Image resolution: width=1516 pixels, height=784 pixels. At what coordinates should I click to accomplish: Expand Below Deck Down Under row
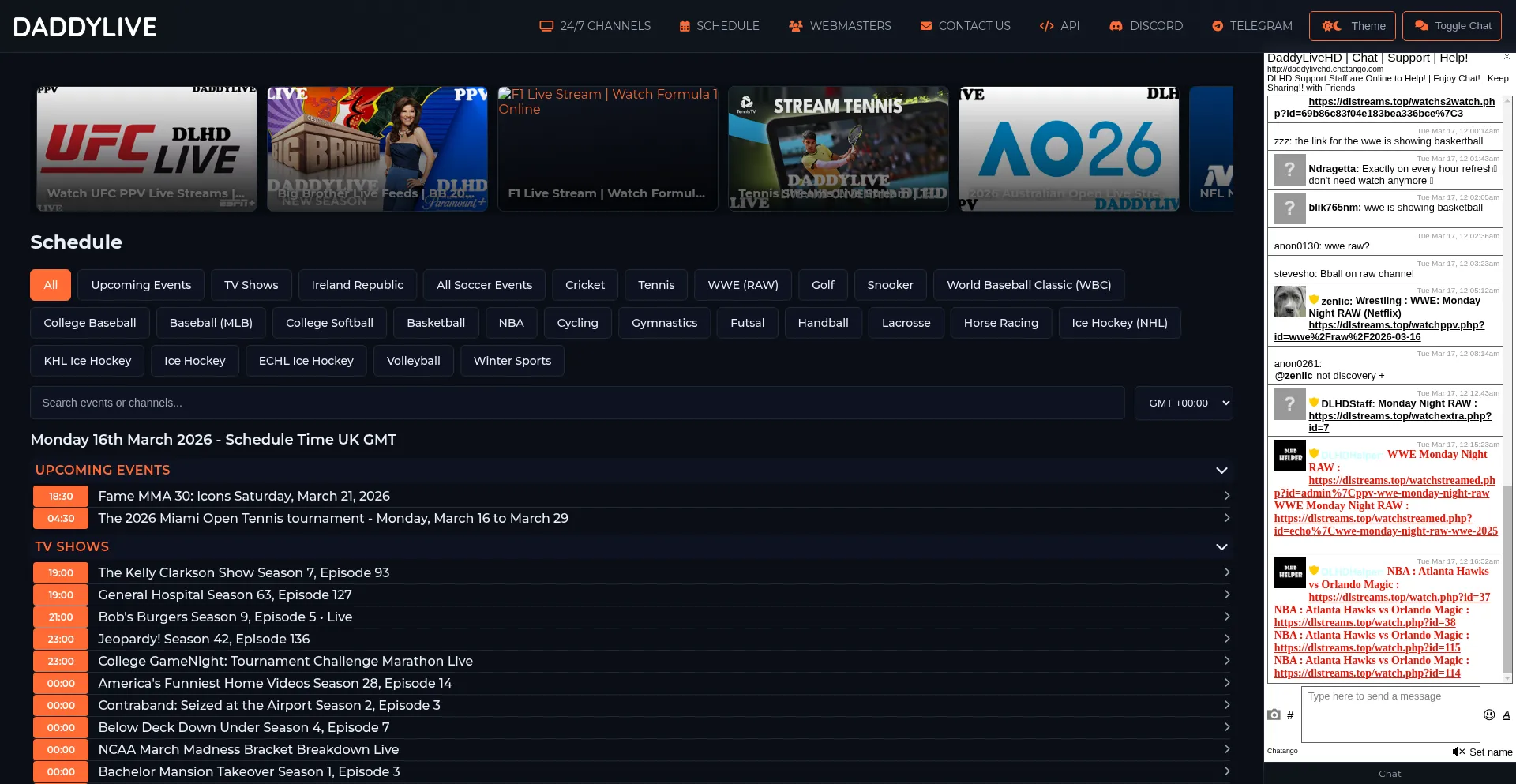coord(632,727)
